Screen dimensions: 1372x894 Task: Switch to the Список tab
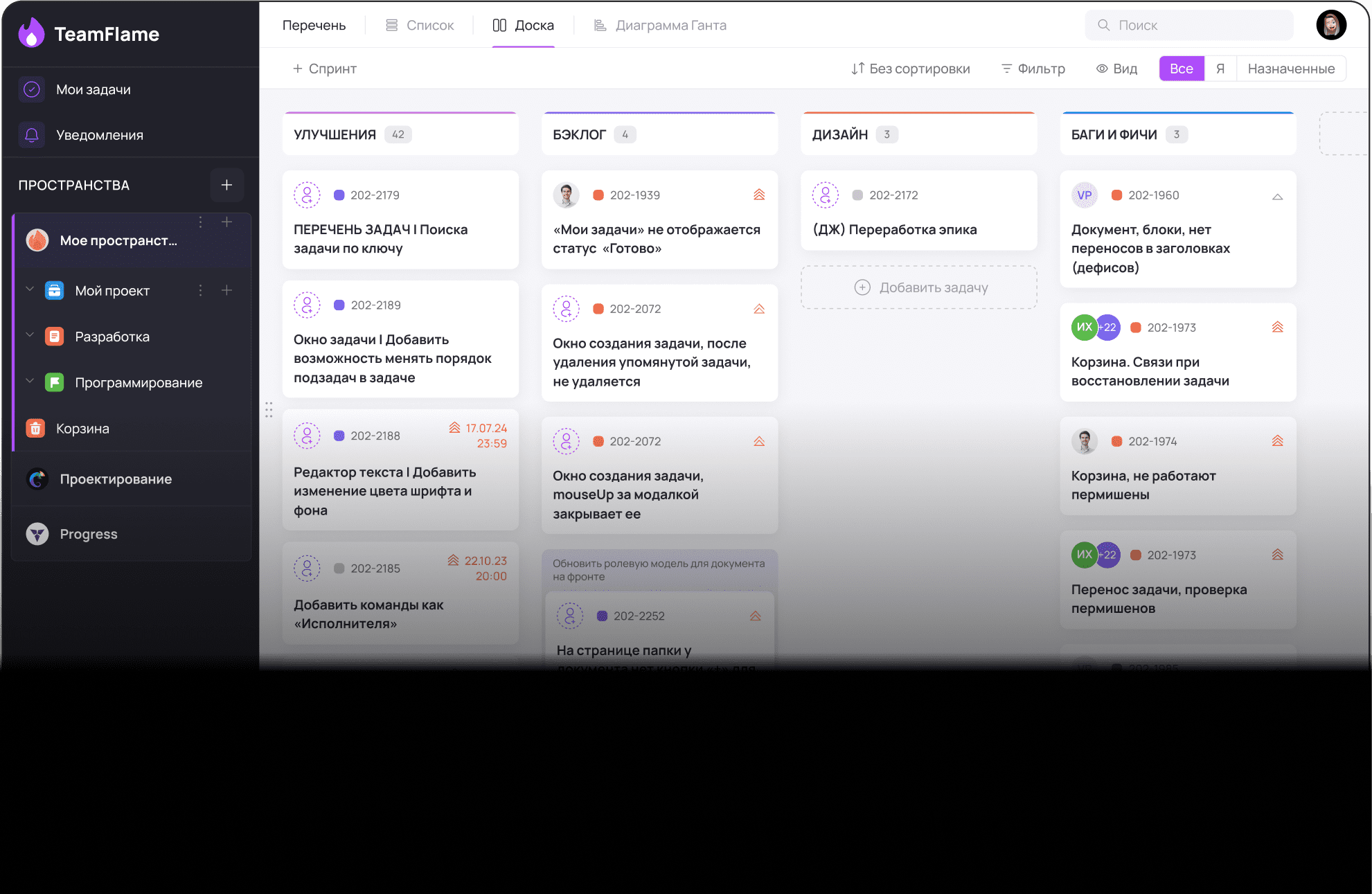click(x=420, y=26)
